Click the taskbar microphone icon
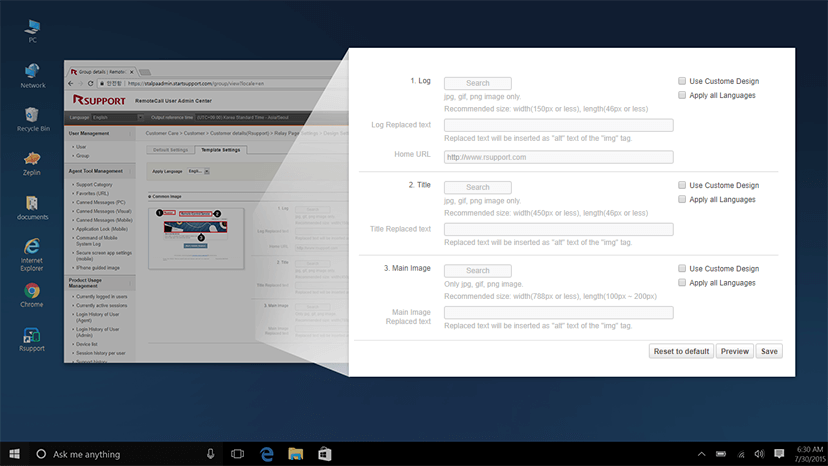 (x=210, y=454)
